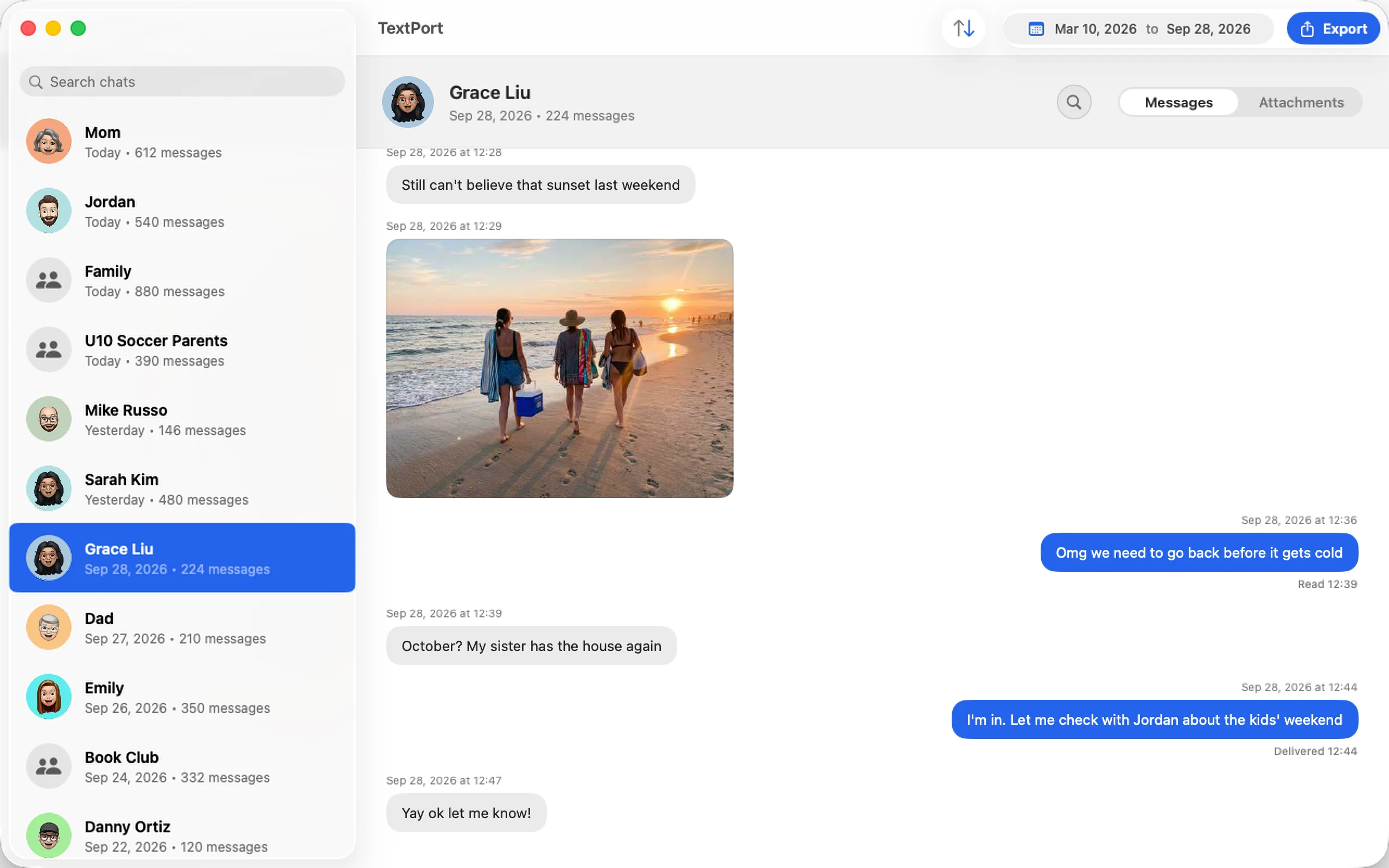Click the 'Still can't believe that sunset' message
The image size is (1389, 868).
click(540, 185)
